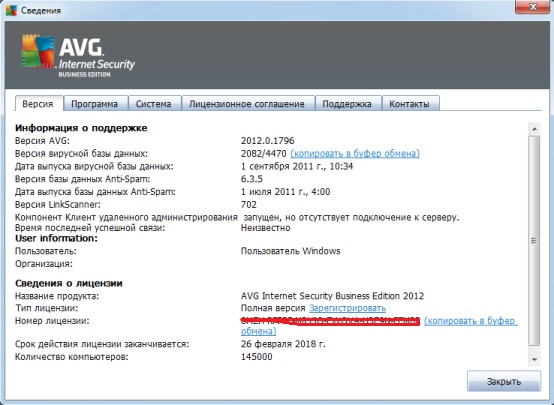Click the vertical scrollbar thumb
554x405 pixels.
coord(534,240)
